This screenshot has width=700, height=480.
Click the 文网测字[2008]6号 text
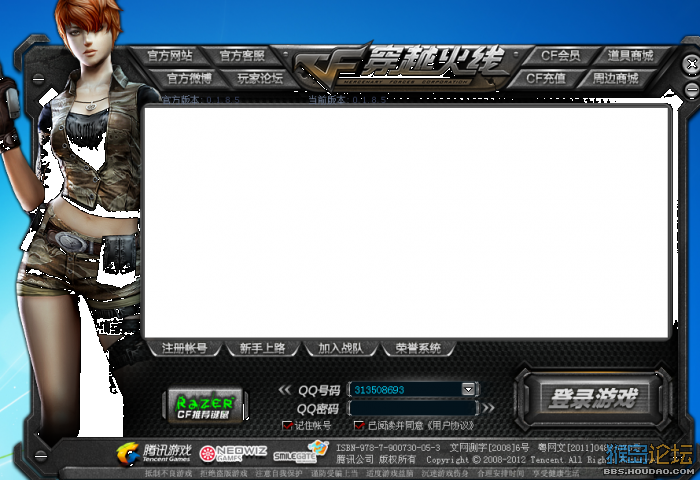pyautogui.click(x=489, y=448)
